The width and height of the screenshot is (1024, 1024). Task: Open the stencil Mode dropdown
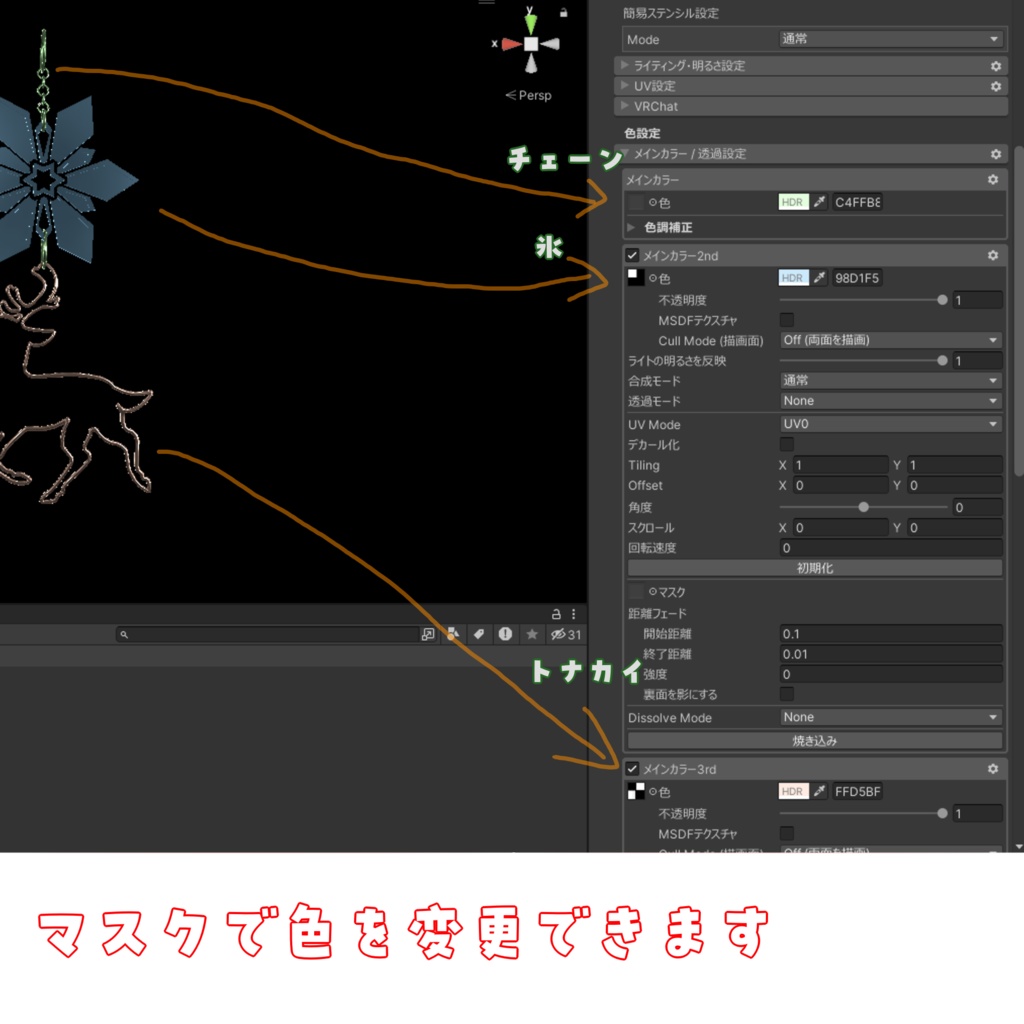tap(891, 39)
